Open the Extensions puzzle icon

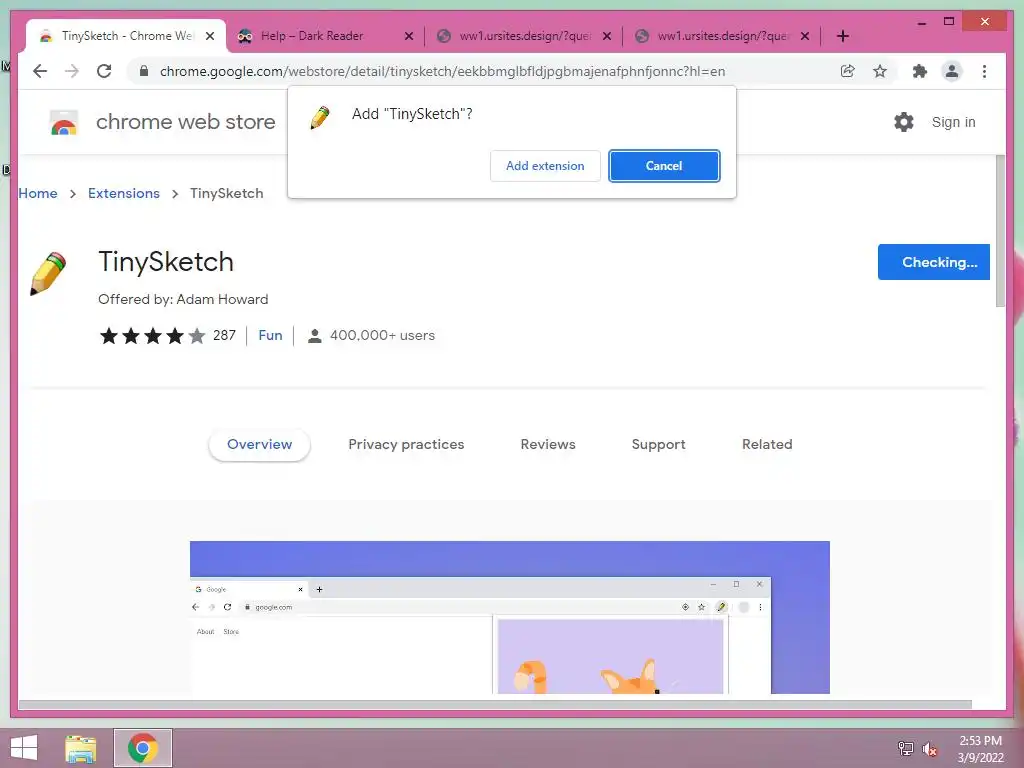pyautogui.click(x=920, y=71)
